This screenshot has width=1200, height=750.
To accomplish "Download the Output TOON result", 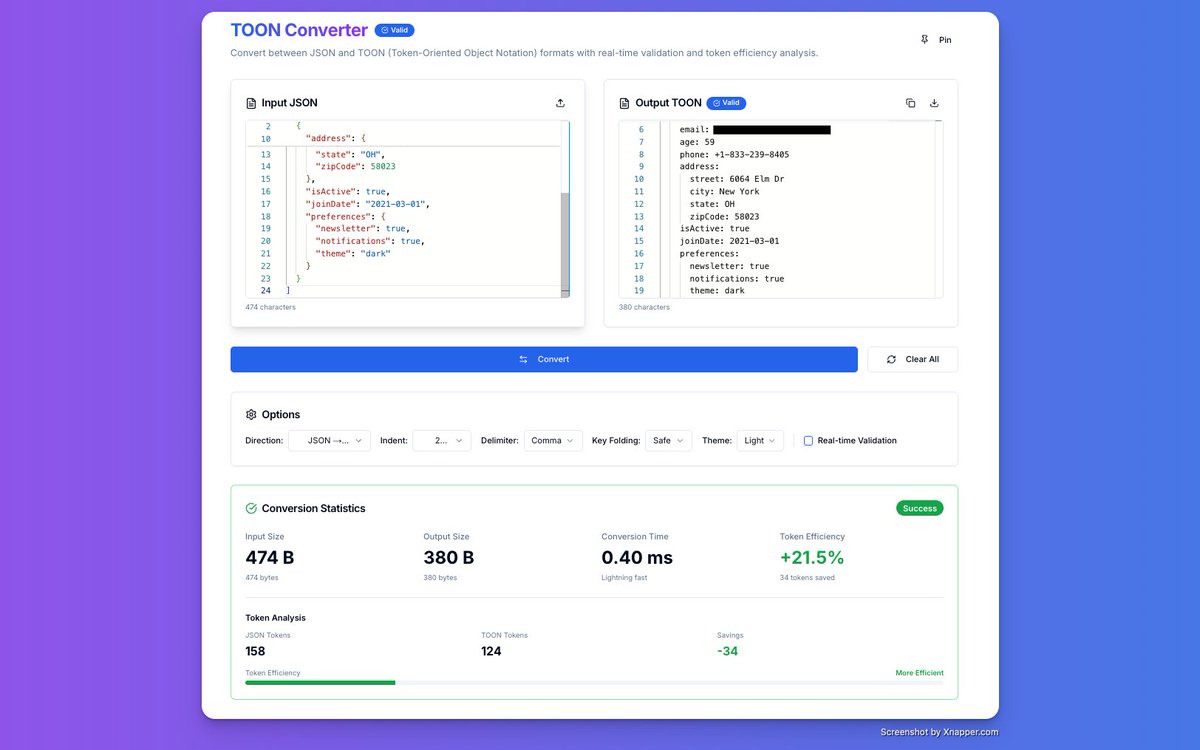I will tap(934, 103).
